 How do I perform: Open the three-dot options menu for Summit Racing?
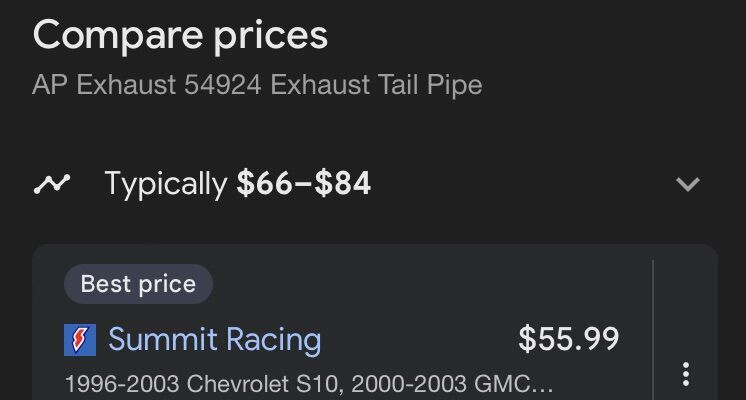tap(685, 374)
